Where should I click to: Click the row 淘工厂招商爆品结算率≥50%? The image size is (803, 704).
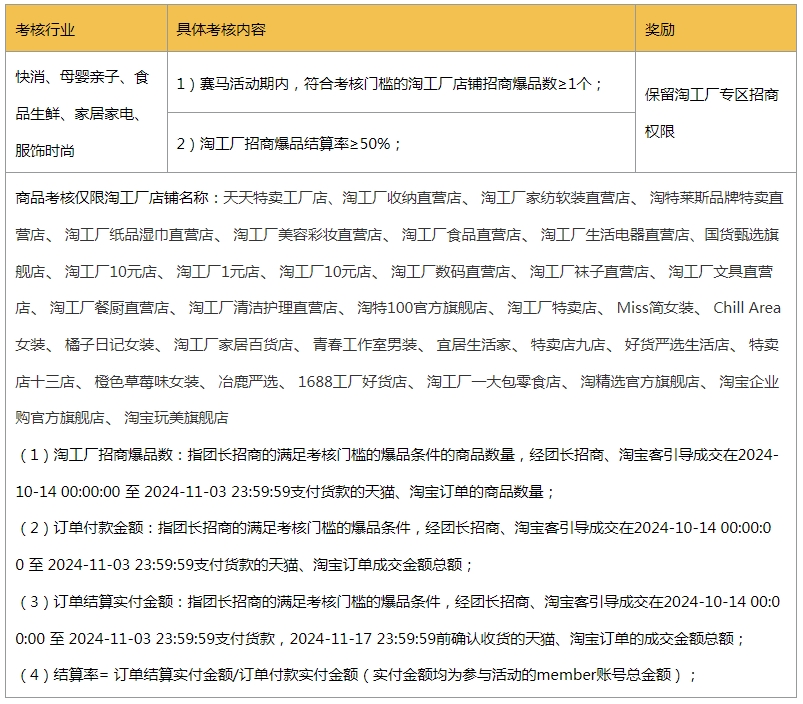[x=401, y=143]
